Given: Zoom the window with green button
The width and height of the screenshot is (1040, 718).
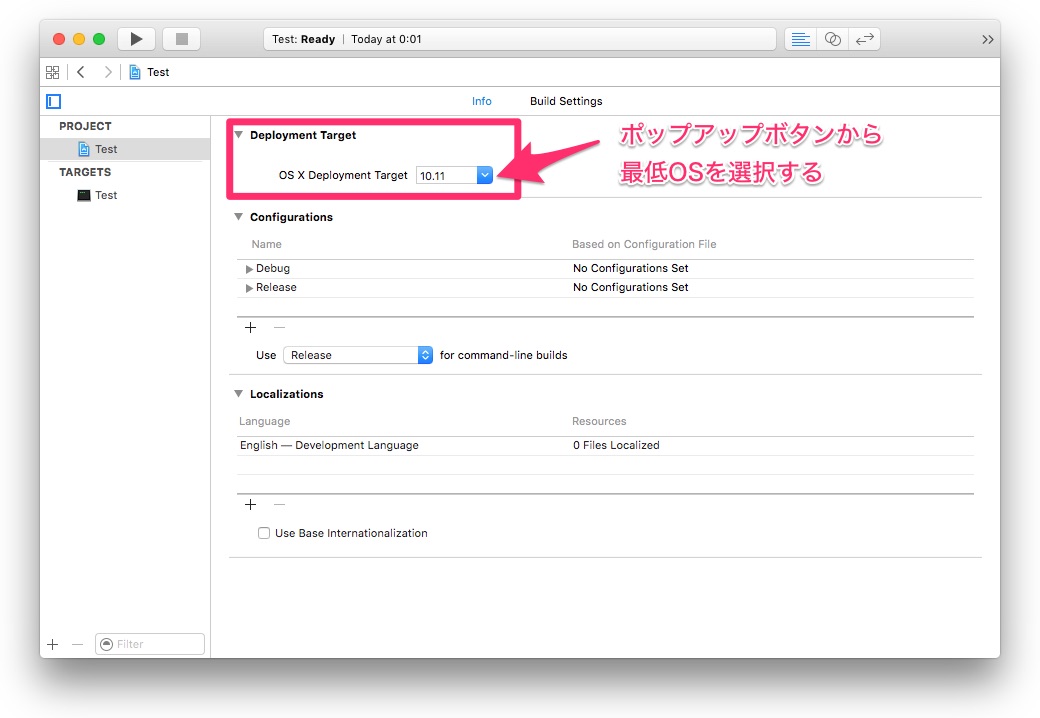Looking at the screenshot, I should tap(99, 39).
